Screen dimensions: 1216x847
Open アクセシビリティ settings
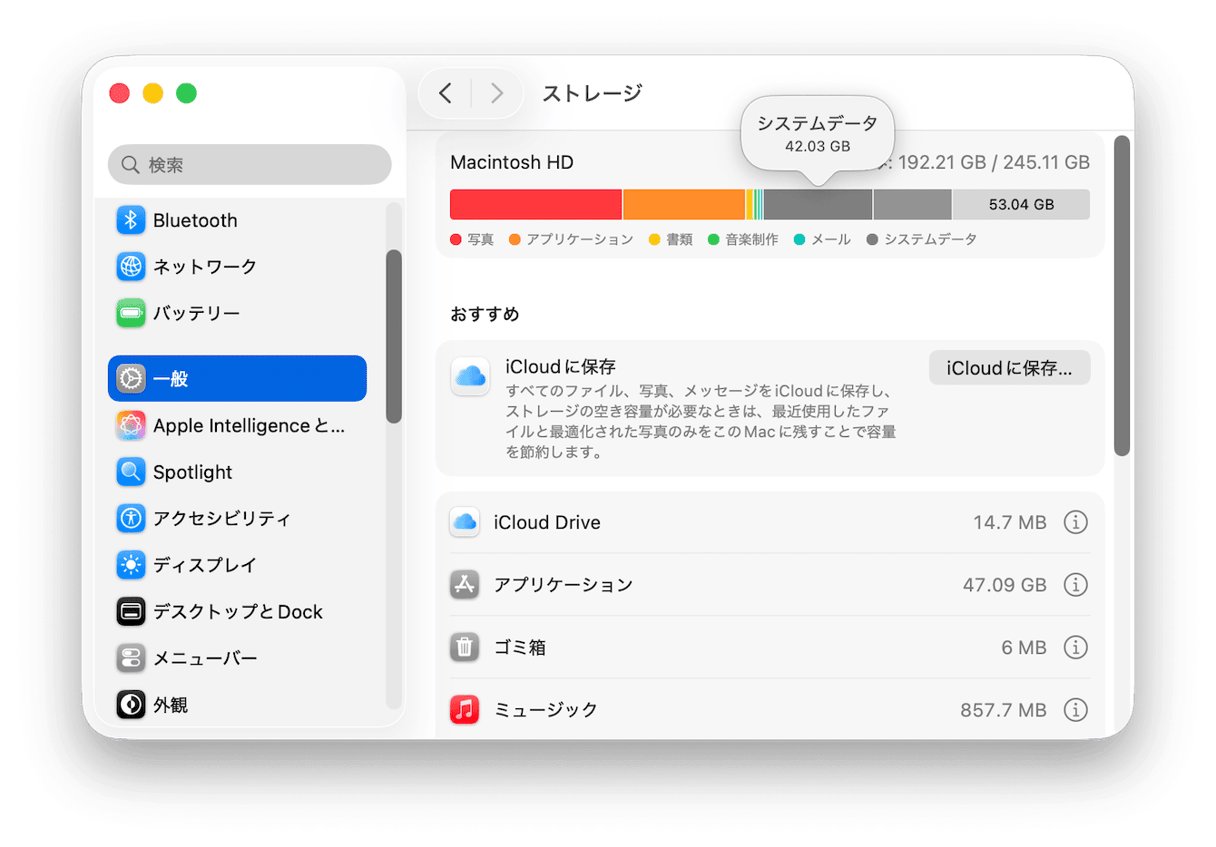(x=237, y=518)
